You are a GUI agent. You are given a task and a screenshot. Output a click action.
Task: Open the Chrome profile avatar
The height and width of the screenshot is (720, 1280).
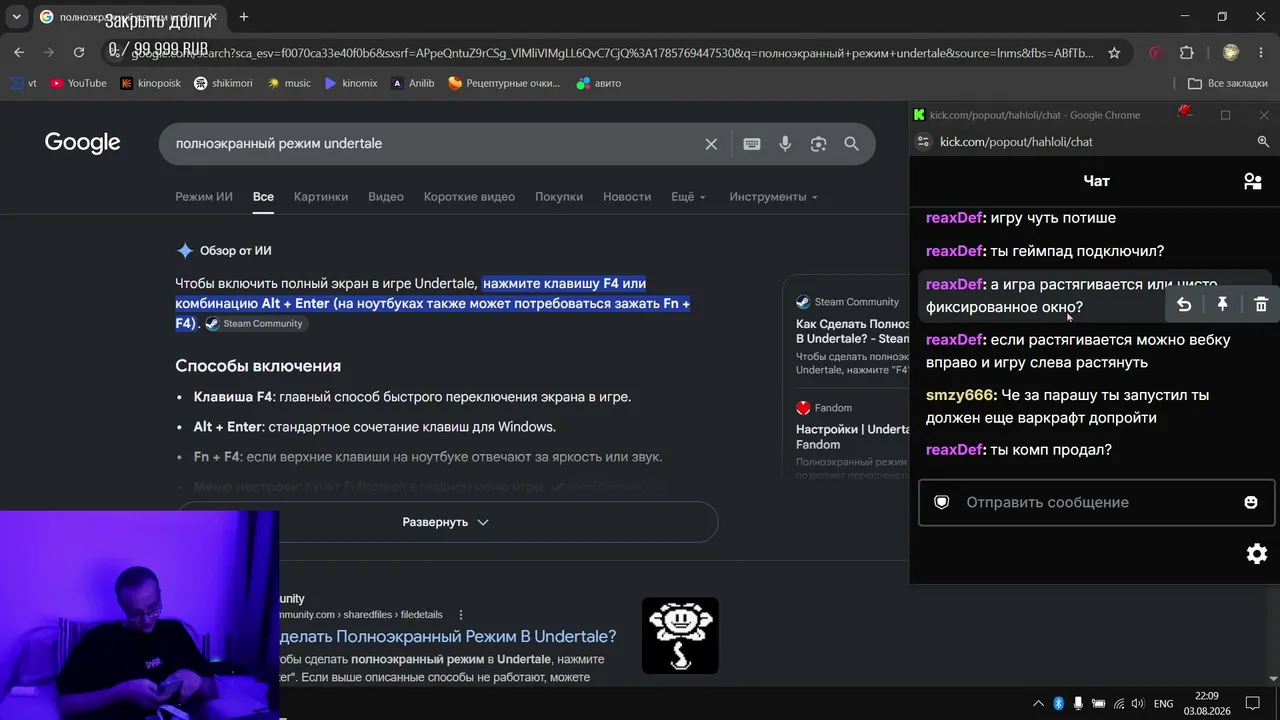click(x=1231, y=52)
